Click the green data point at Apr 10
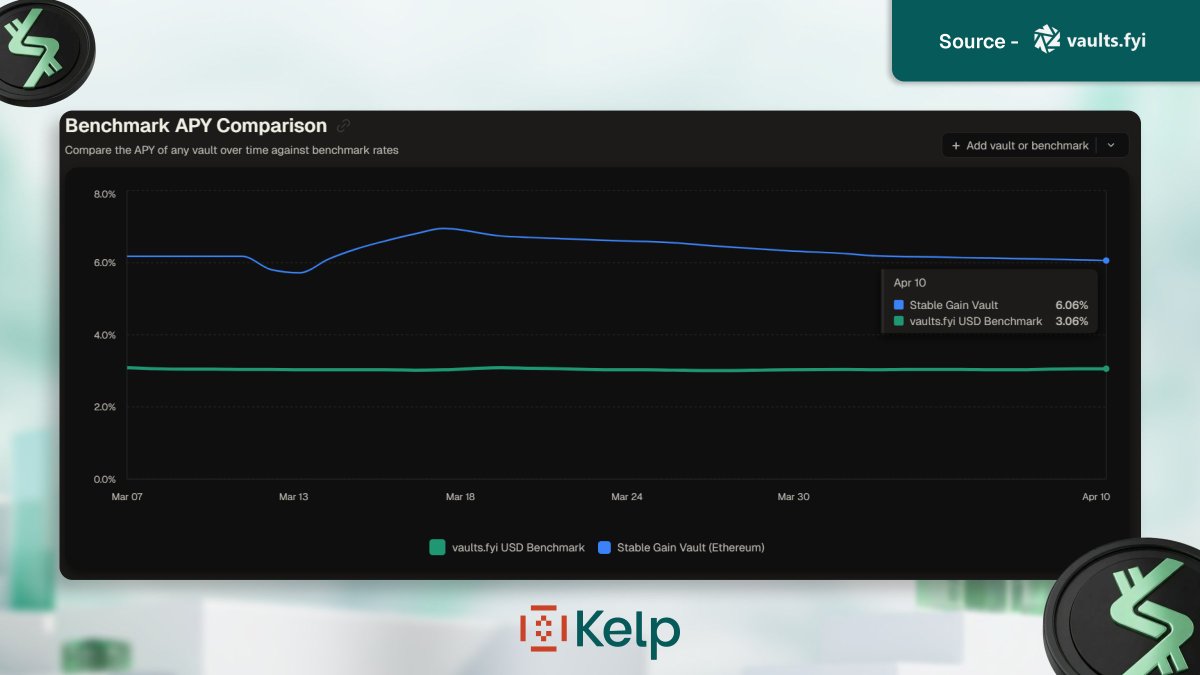 point(1106,369)
